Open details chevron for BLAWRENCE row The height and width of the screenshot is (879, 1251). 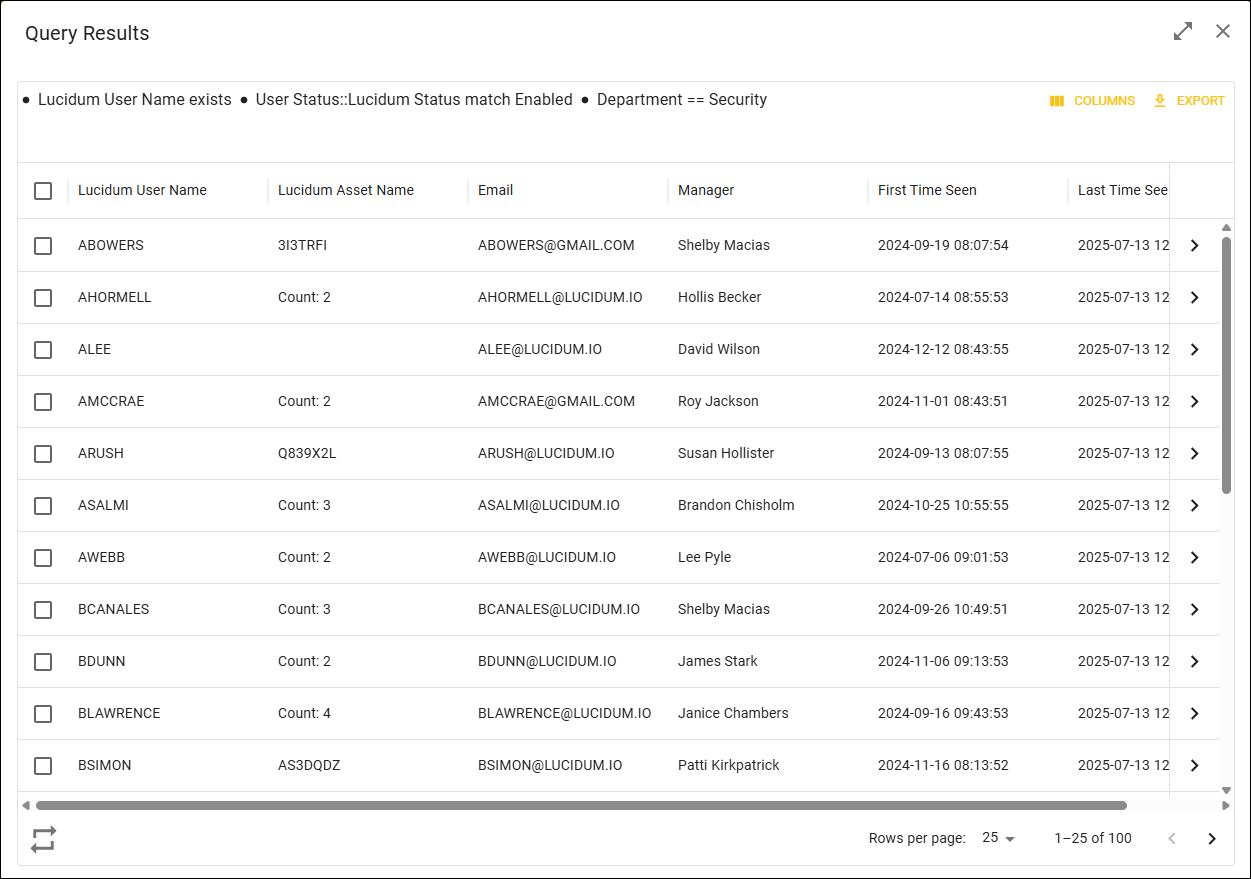[1194, 714]
